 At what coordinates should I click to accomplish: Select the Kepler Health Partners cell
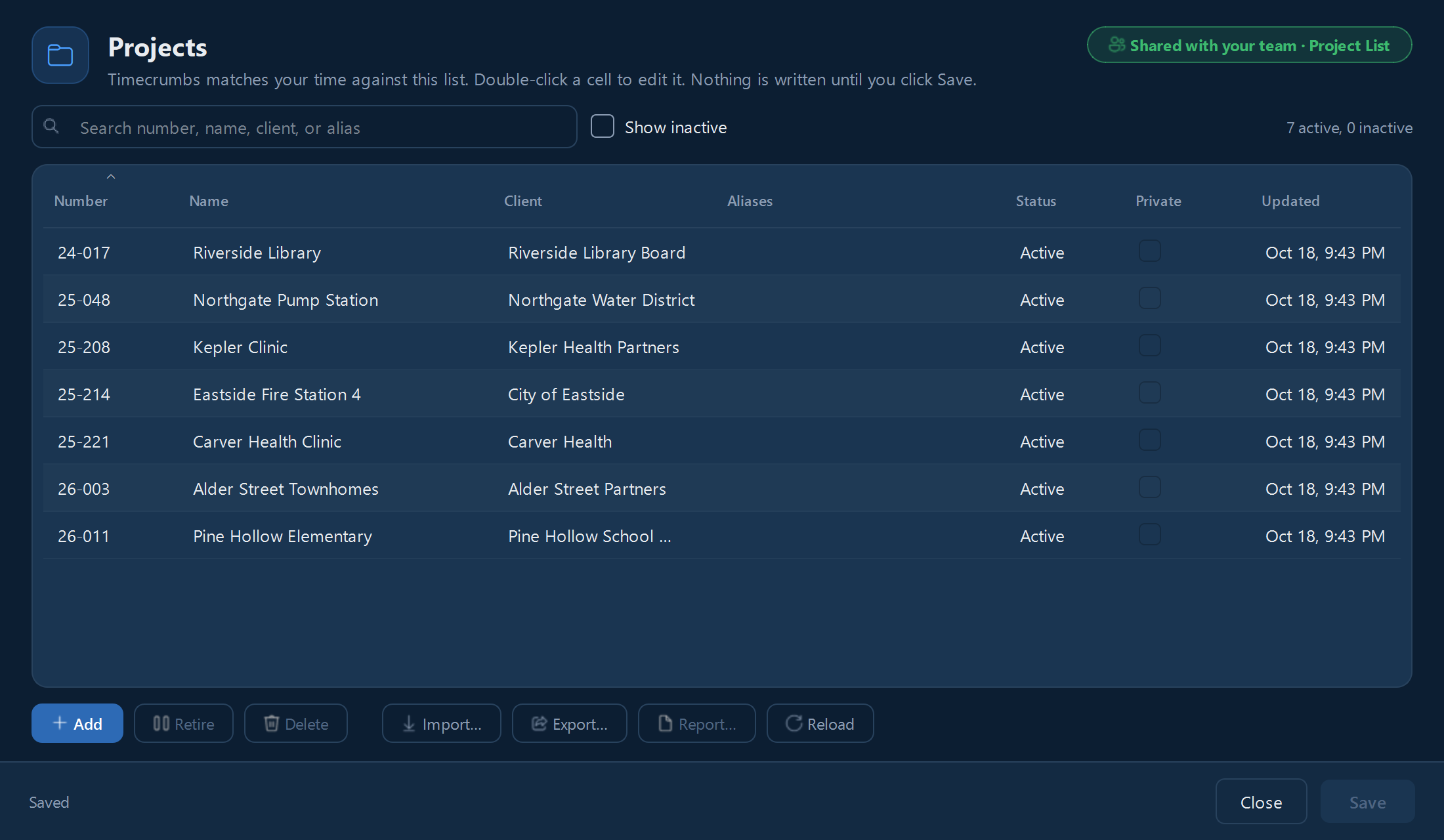(593, 347)
